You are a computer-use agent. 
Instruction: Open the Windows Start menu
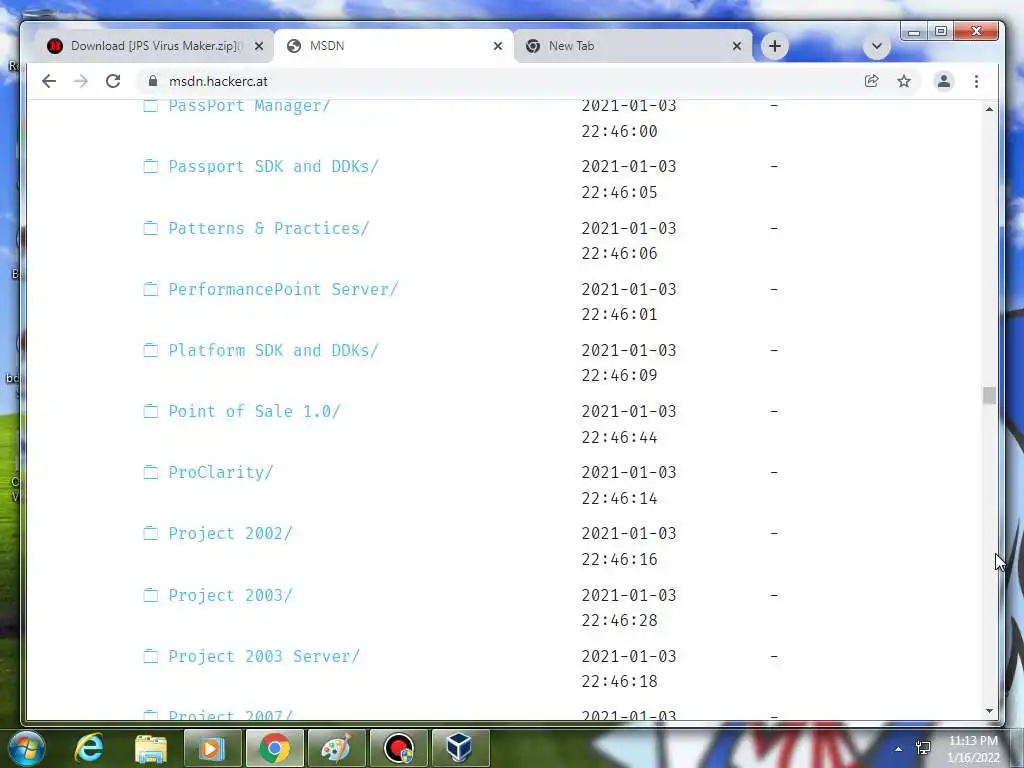point(27,748)
